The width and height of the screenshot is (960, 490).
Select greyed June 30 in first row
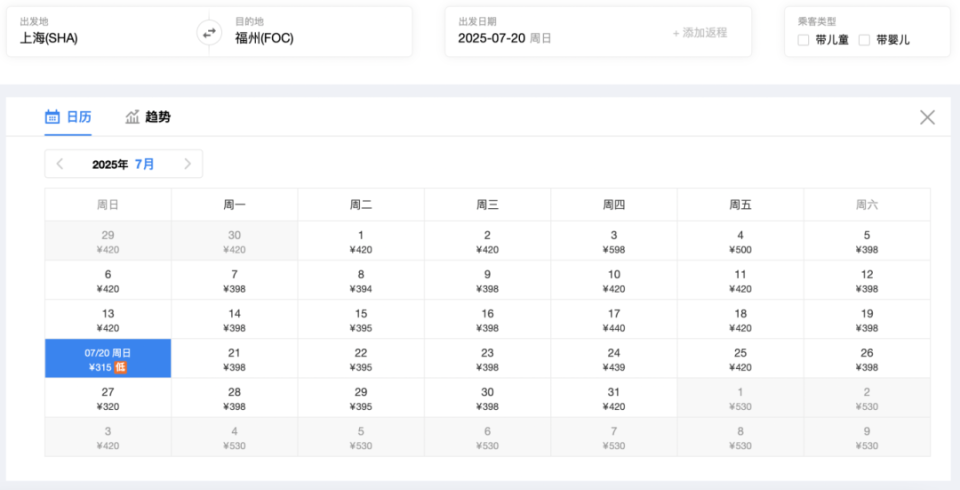[234, 241]
